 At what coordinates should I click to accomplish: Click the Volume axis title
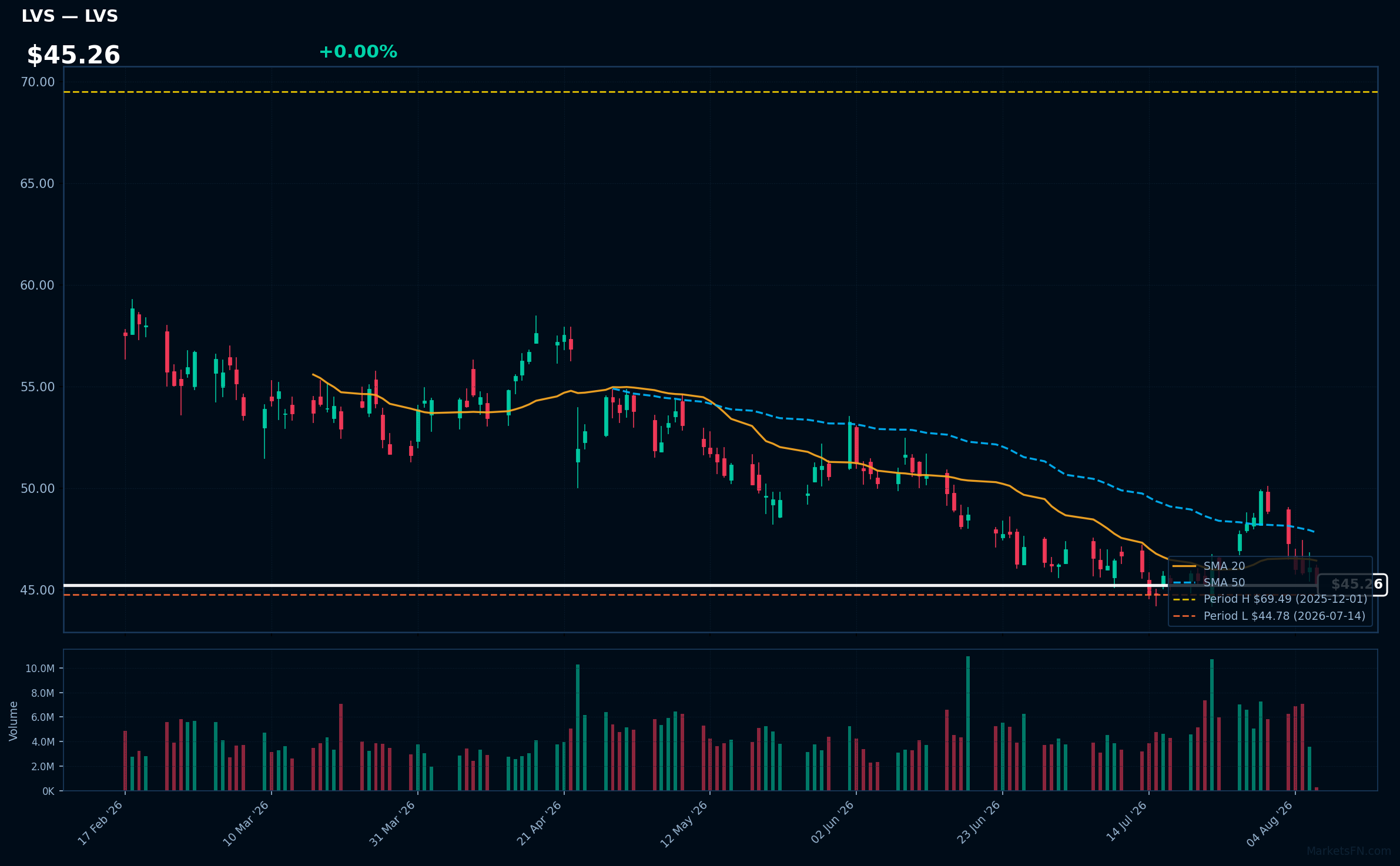click(13, 721)
